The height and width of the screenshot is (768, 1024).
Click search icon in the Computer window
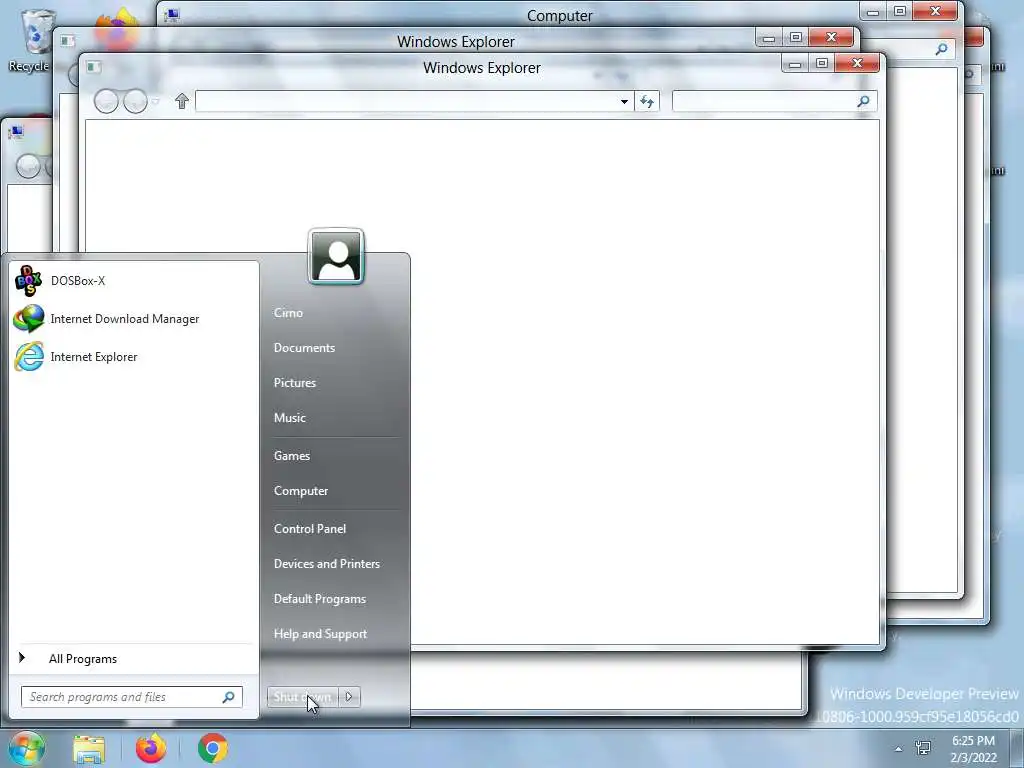(x=941, y=49)
